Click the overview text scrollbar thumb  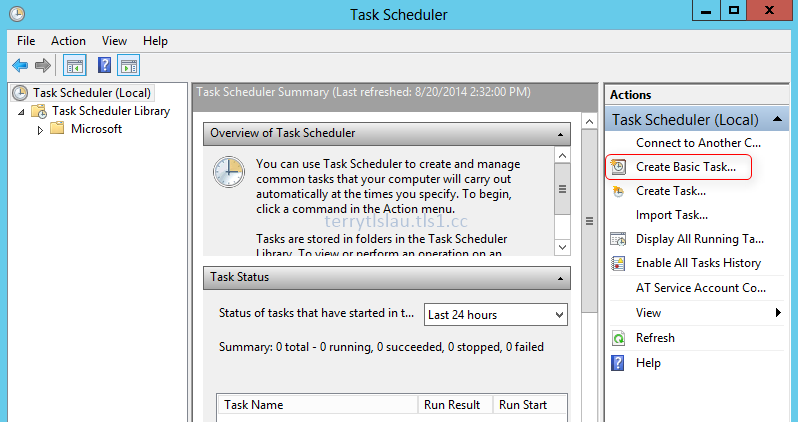(x=562, y=189)
